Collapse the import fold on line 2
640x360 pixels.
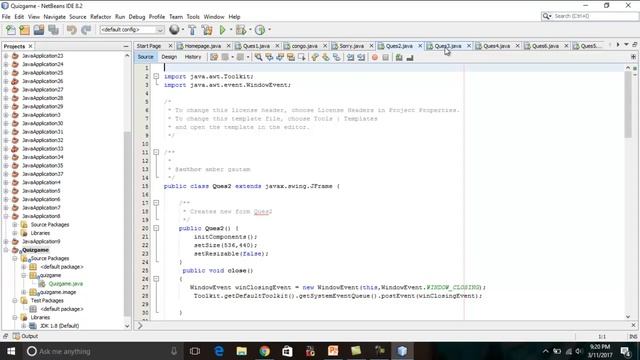click(156, 76)
